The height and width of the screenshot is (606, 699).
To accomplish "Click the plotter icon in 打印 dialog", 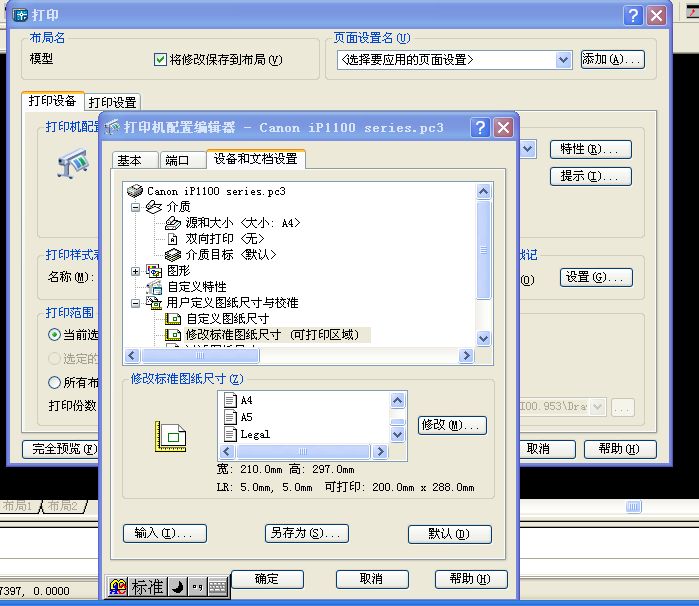I will click(x=73, y=164).
